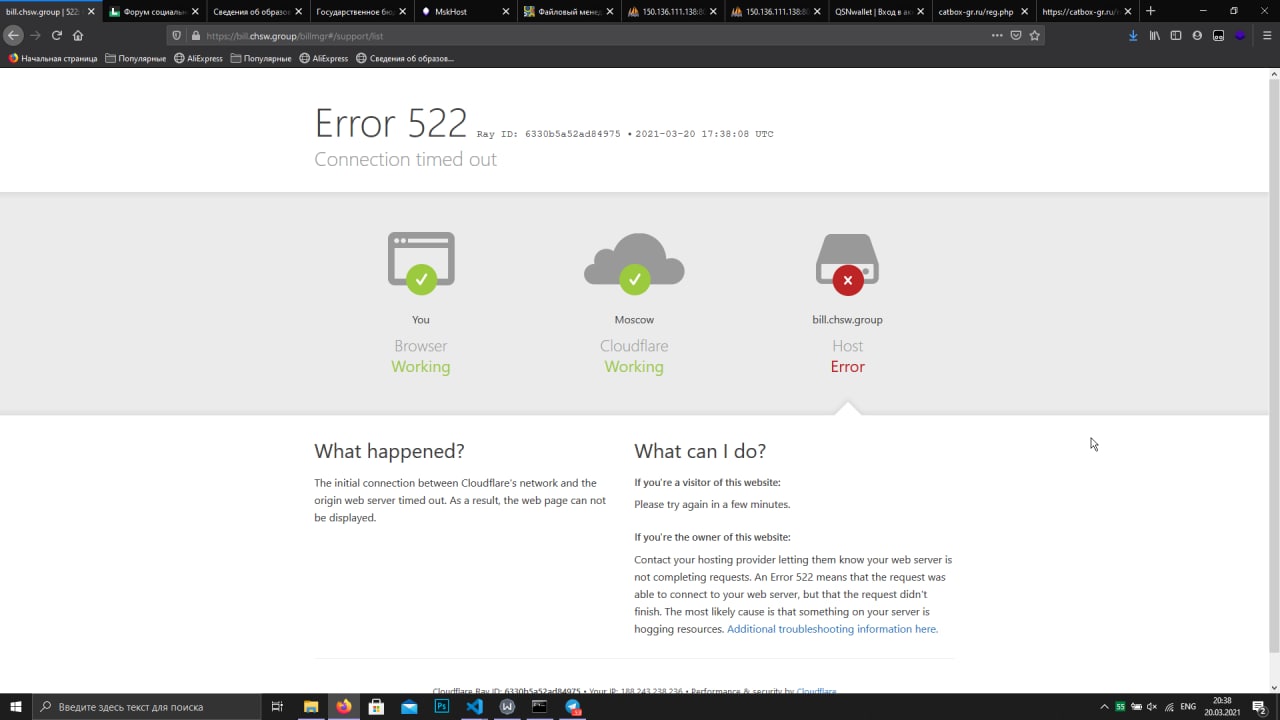
Task: Click the forward navigation arrow
Action: pos(35,35)
